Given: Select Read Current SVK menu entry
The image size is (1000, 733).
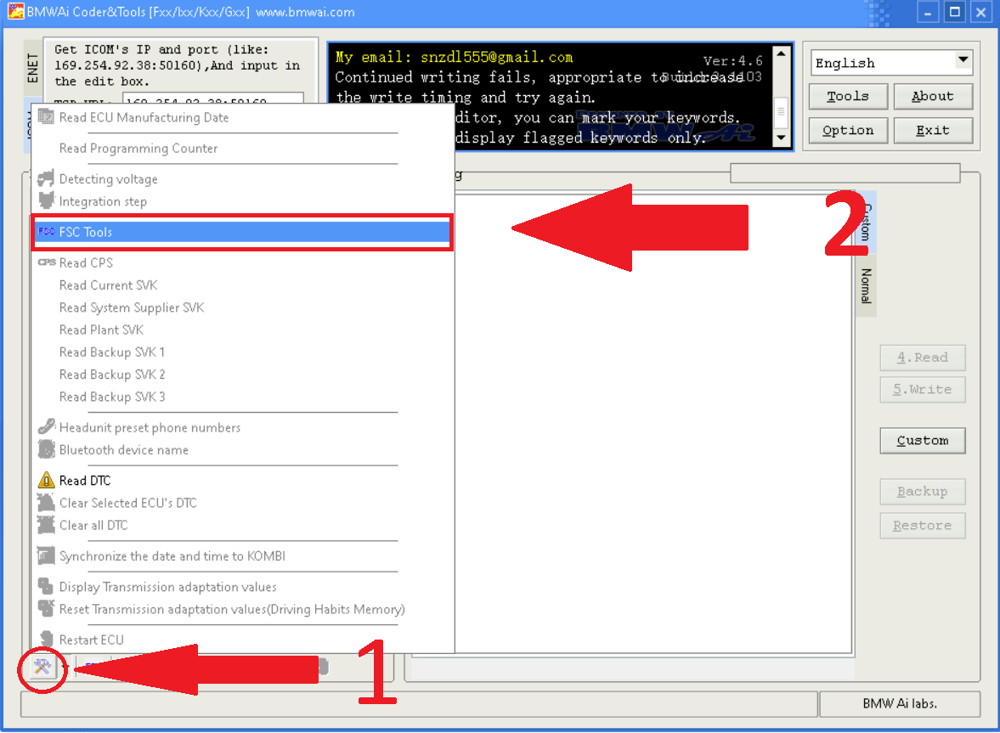Looking at the screenshot, I should point(108,285).
